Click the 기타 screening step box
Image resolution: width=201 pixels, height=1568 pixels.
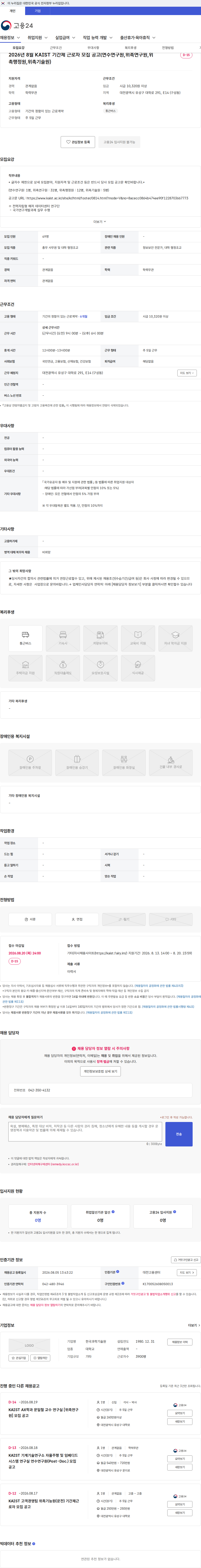[x=171, y=919]
